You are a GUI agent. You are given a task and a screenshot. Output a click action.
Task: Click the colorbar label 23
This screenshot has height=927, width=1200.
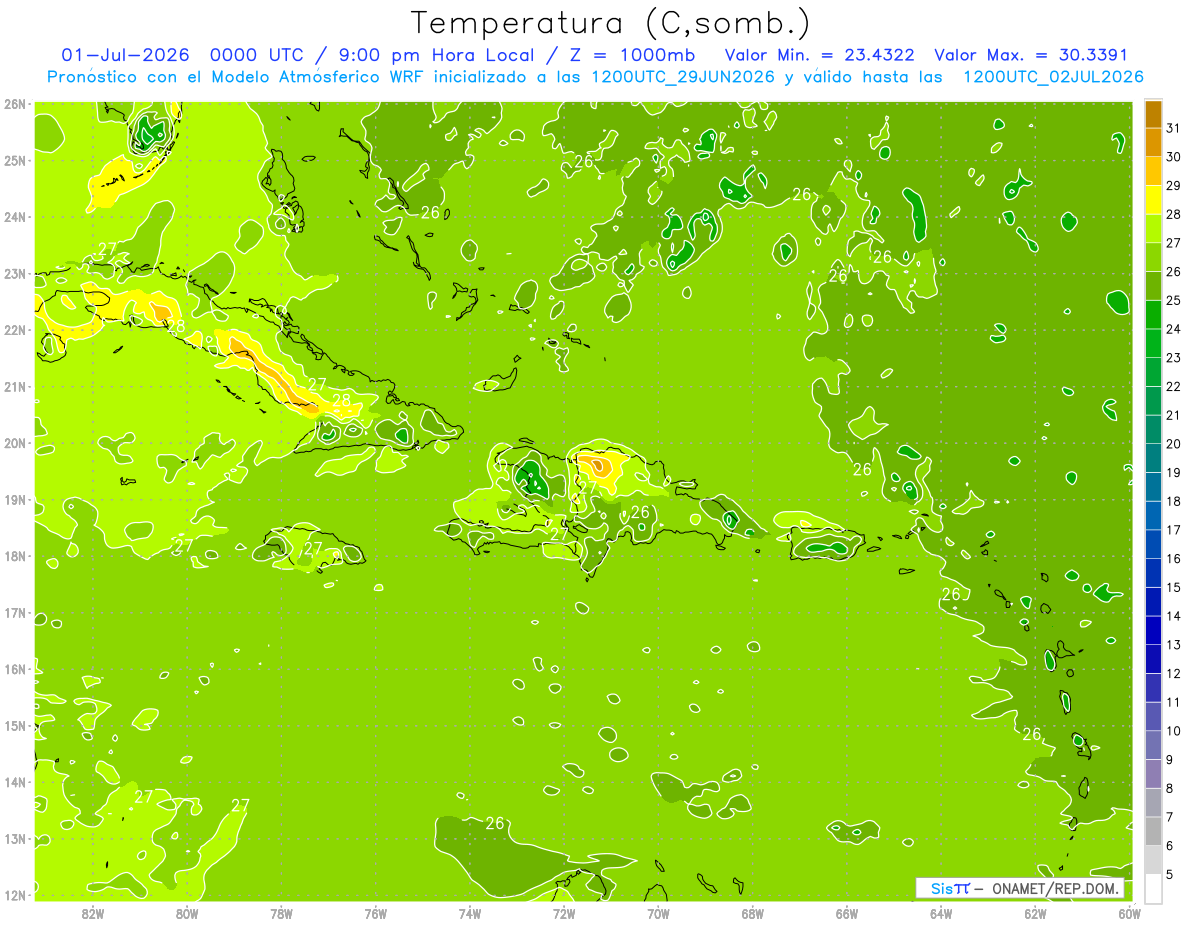pos(1174,357)
